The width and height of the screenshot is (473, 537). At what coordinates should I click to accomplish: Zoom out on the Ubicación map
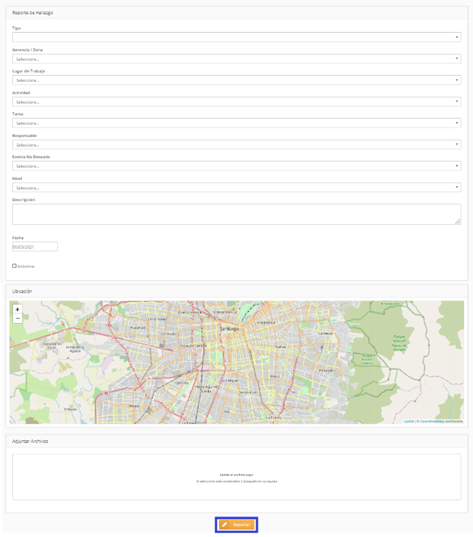click(x=17, y=319)
